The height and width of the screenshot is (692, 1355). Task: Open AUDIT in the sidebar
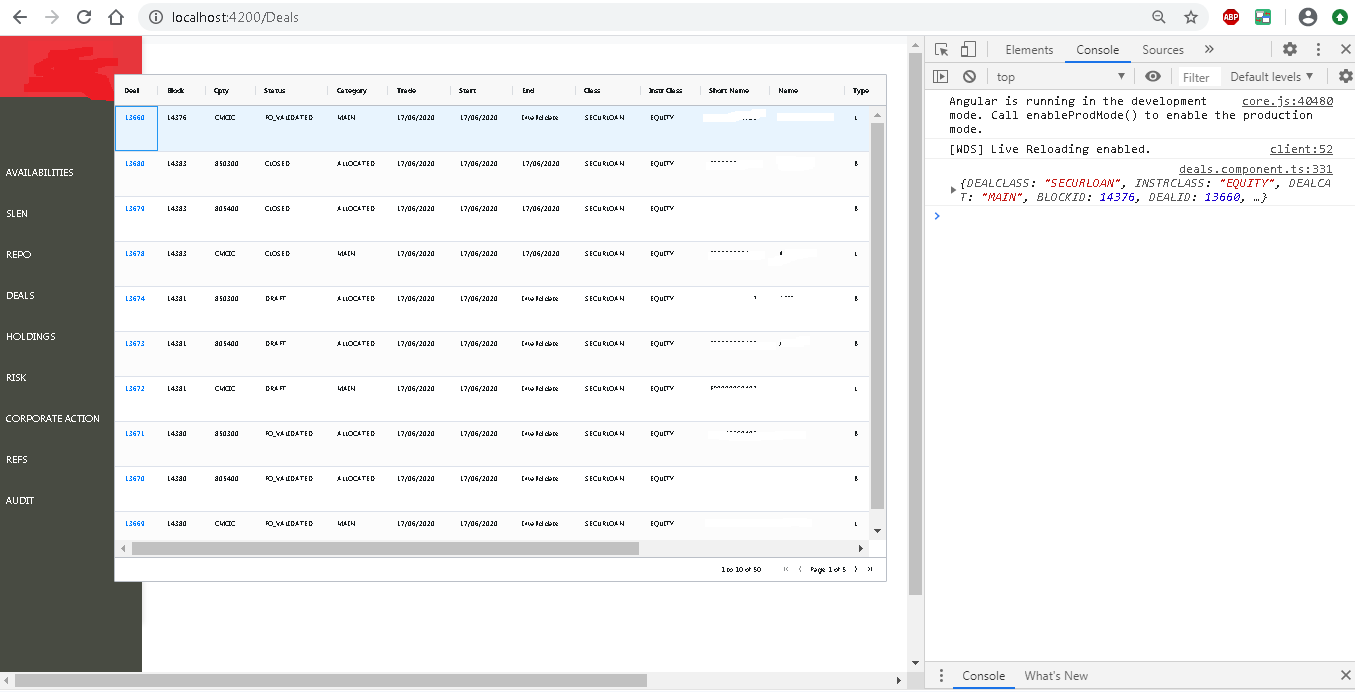click(x=20, y=500)
